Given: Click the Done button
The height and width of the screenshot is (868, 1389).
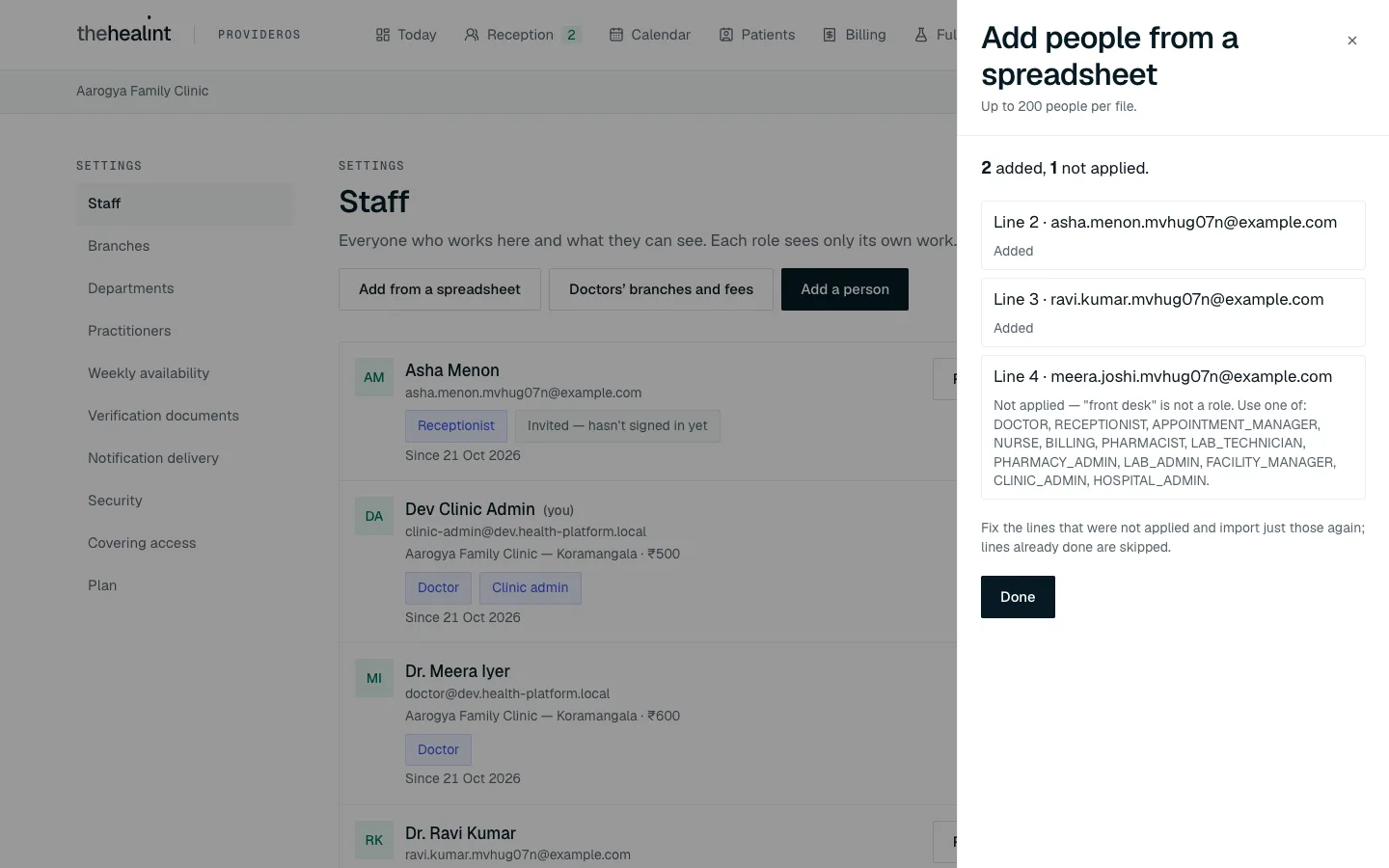Looking at the screenshot, I should tap(1018, 597).
